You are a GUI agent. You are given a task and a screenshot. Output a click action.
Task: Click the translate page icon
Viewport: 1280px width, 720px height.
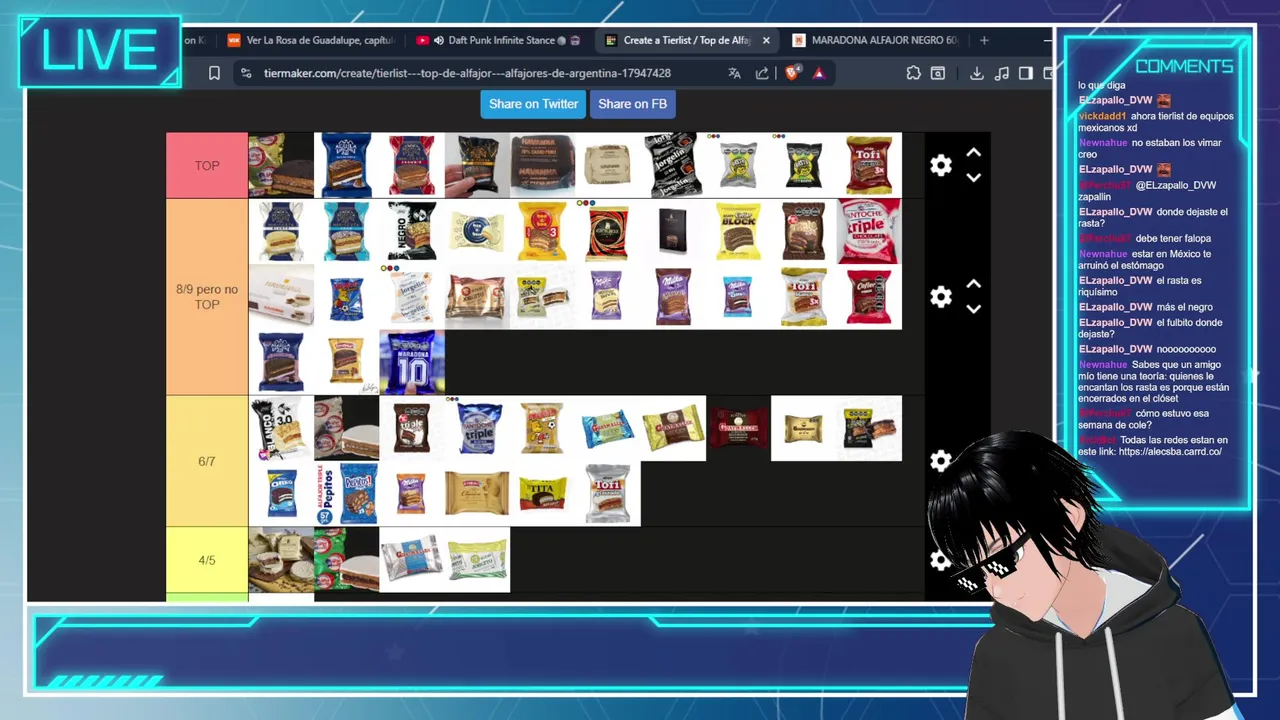734,73
